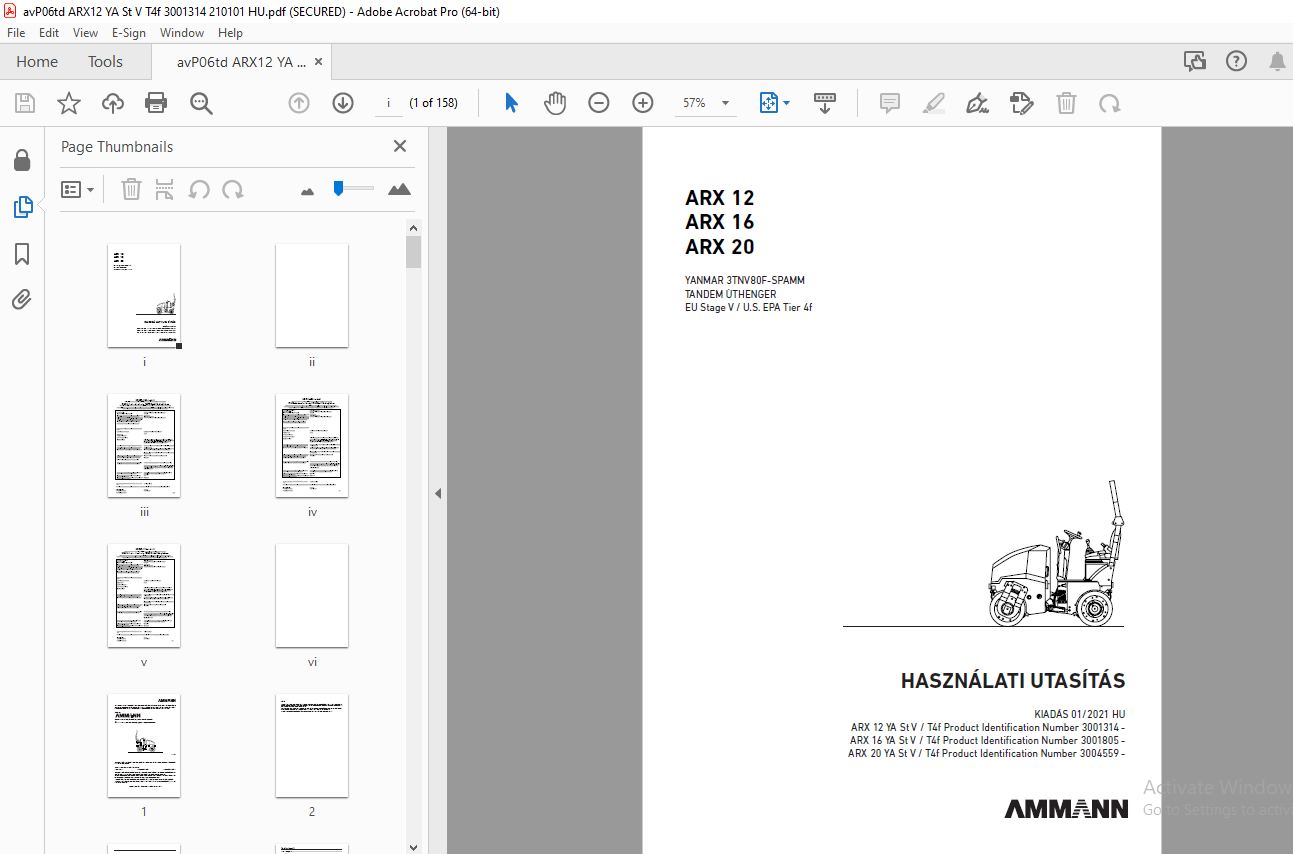Viewport: 1293px width, 854px height.
Task: Click the Save file icon
Action: [x=25, y=103]
